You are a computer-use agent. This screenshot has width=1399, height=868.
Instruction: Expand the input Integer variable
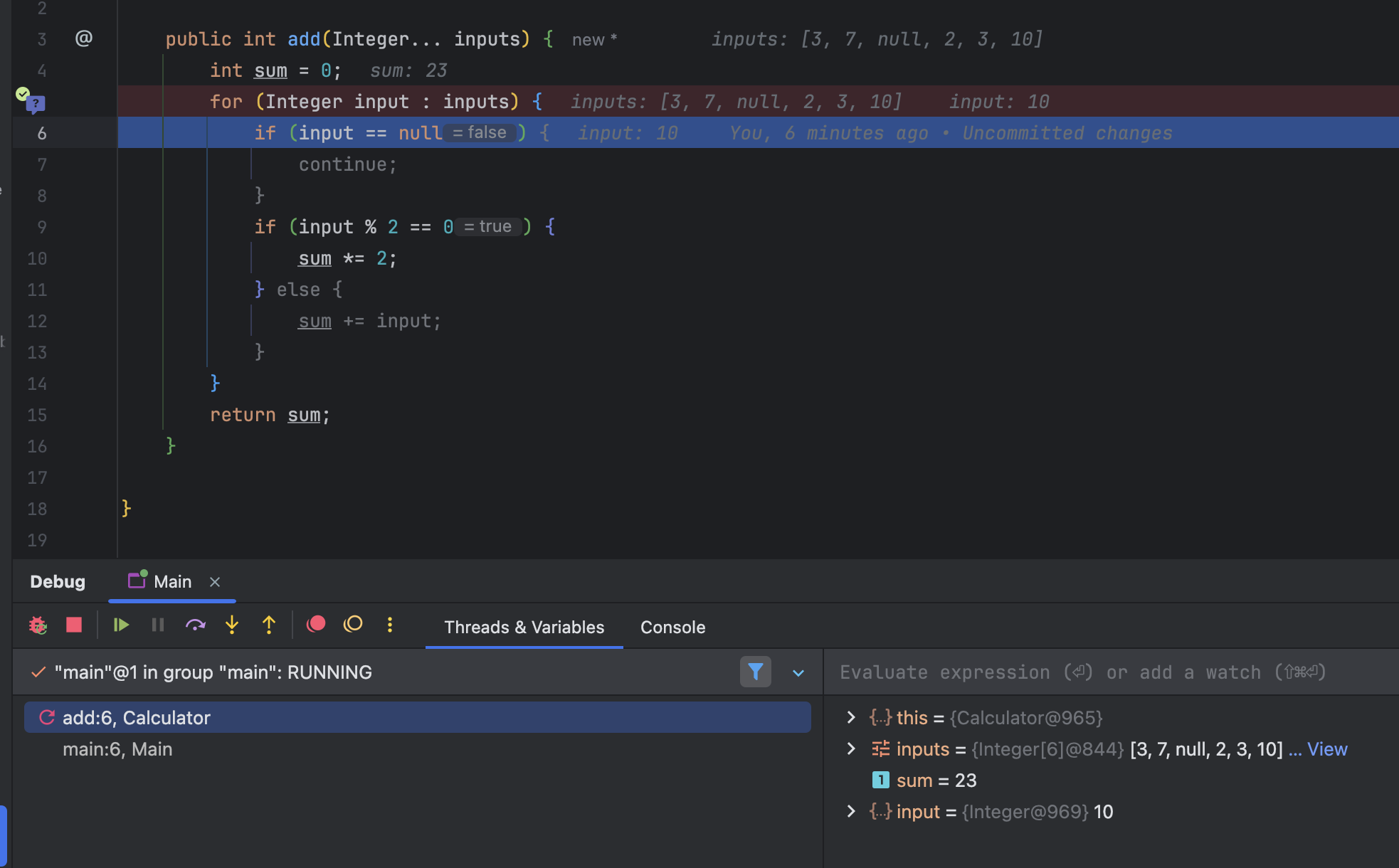click(851, 811)
